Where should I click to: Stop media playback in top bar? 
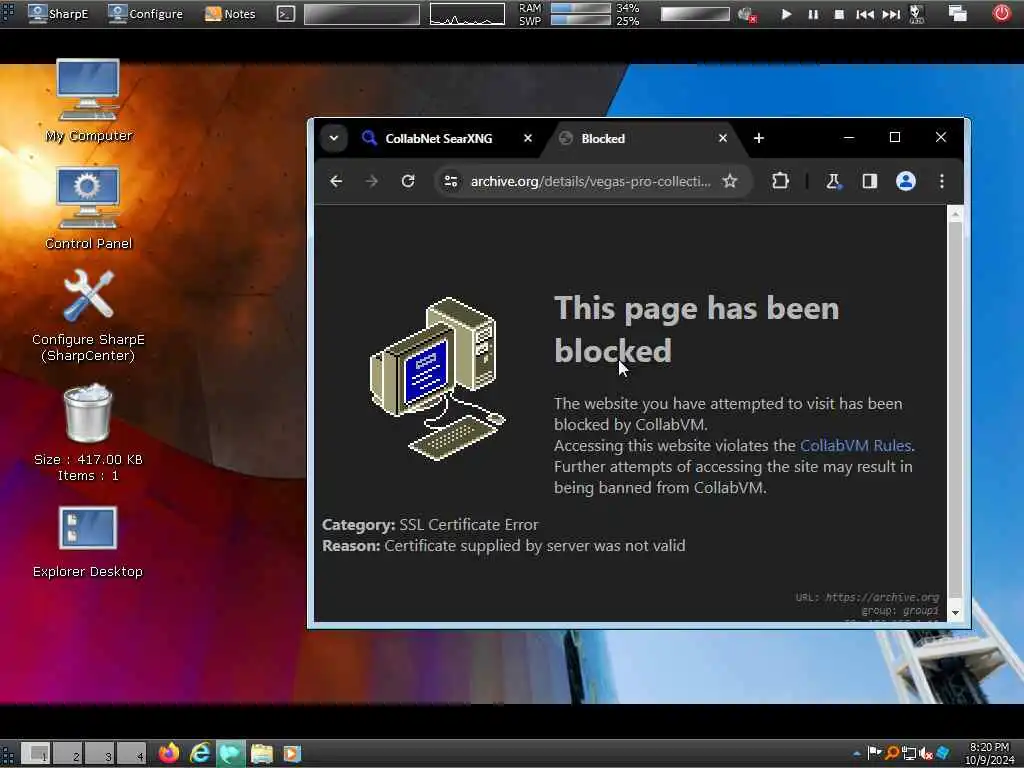[839, 14]
